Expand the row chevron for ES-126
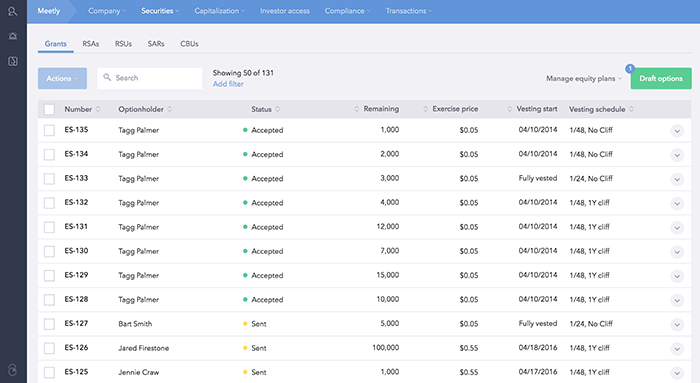The height and width of the screenshot is (383, 700). pos(677,349)
